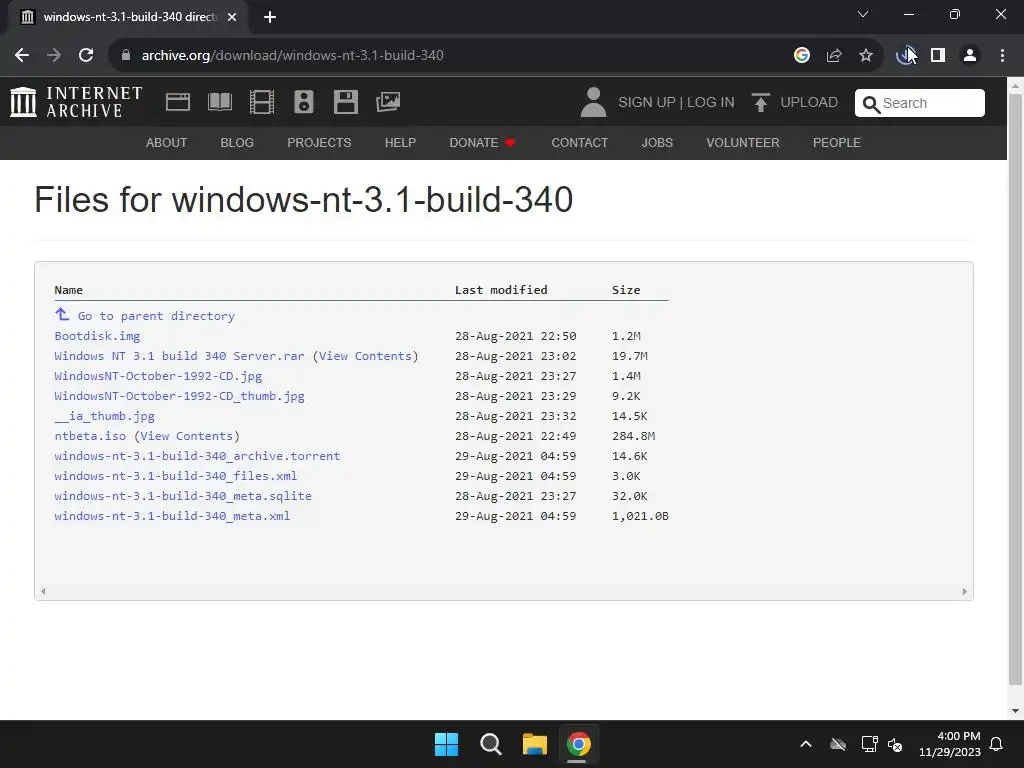Go back with the browser back arrow
The image size is (1024, 768).
point(22,56)
